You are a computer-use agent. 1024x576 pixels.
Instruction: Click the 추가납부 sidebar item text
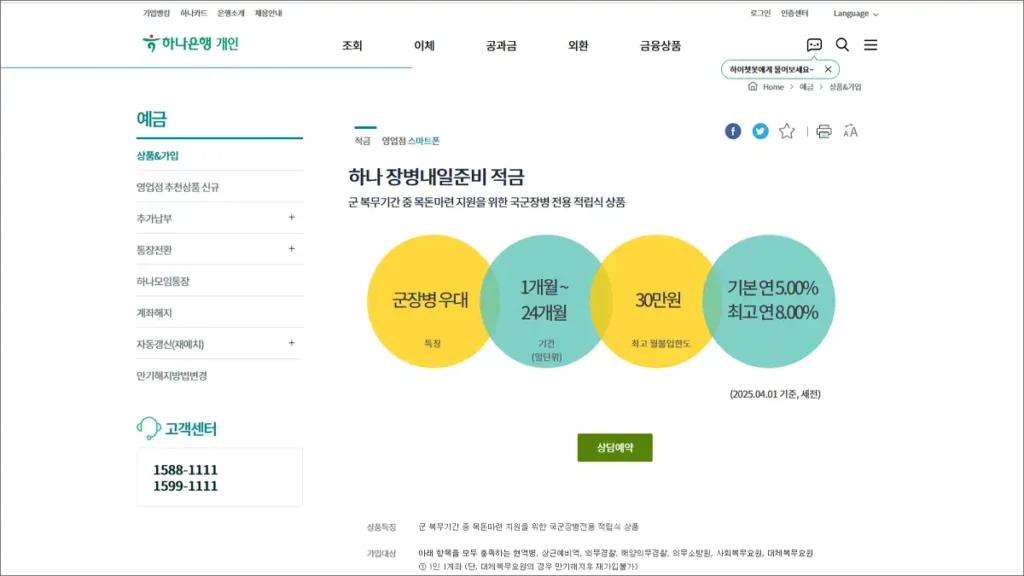(154, 218)
